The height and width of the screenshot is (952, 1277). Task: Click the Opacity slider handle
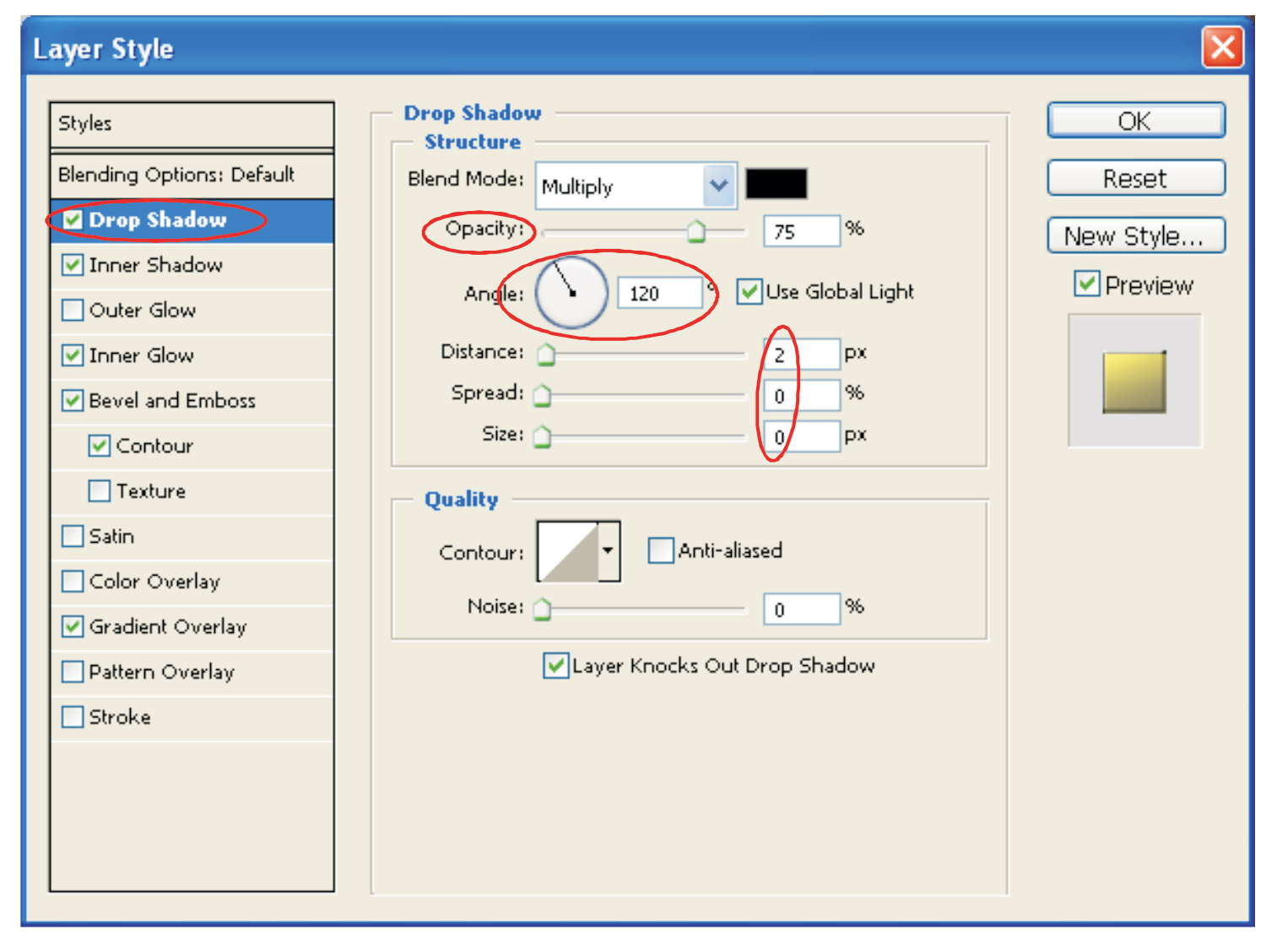click(695, 231)
